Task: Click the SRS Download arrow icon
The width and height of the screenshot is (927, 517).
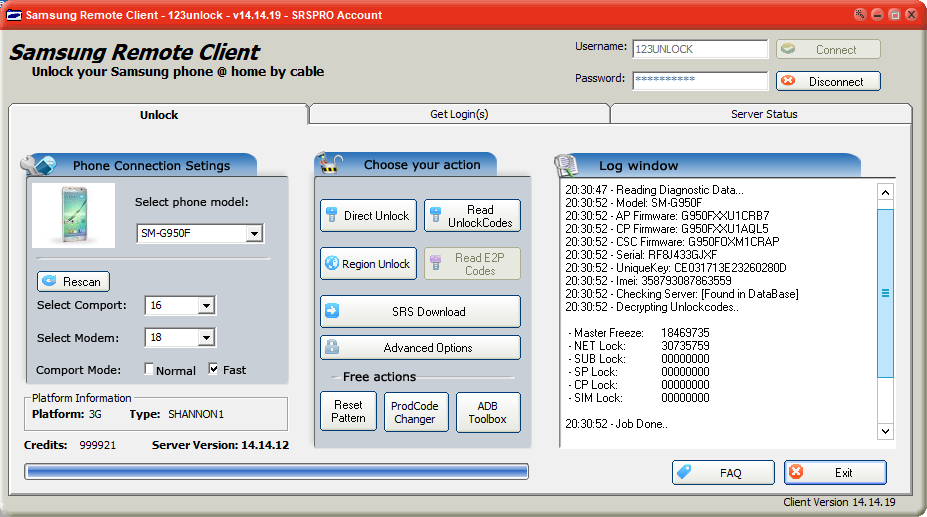Action: click(x=332, y=311)
